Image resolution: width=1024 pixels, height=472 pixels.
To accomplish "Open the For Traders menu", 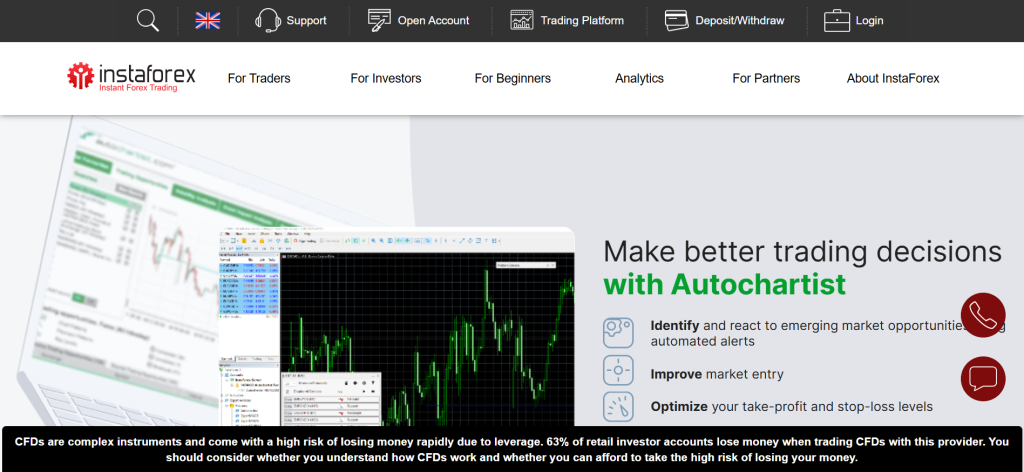I will (259, 78).
